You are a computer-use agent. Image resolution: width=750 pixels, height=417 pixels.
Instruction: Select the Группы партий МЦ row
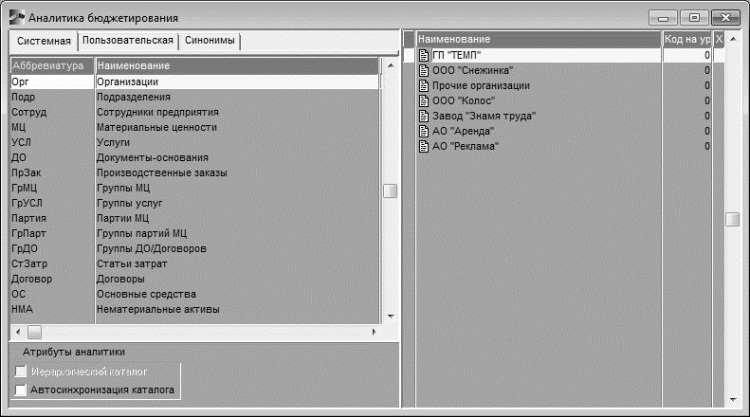point(195,233)
